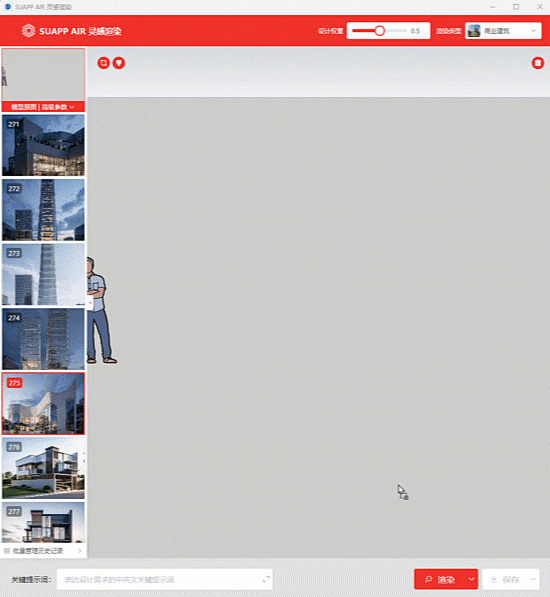Click the red shield icon beside crop

(119, 63)
